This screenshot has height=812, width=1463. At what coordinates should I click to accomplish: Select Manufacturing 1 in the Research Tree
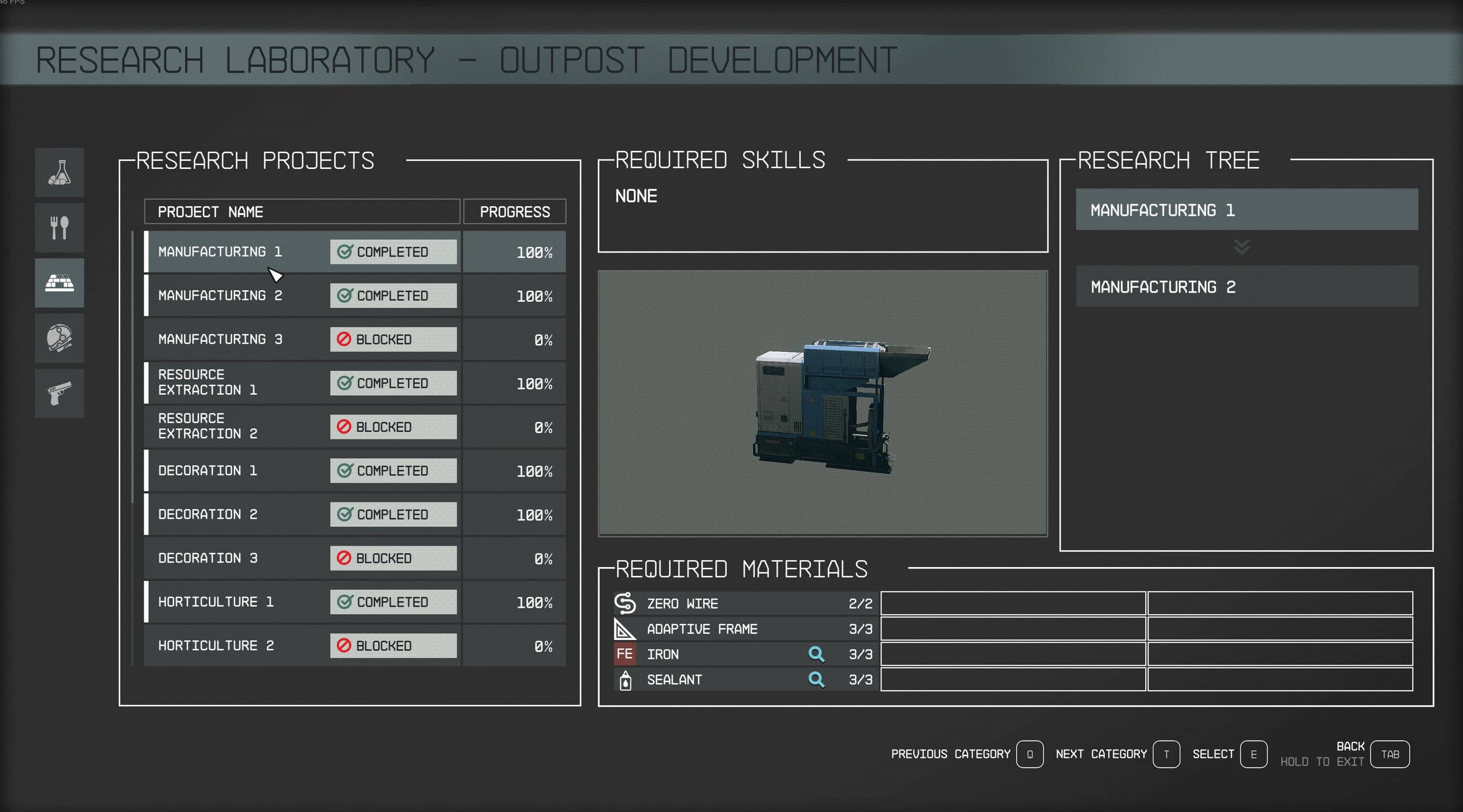tap(1246, 209)
